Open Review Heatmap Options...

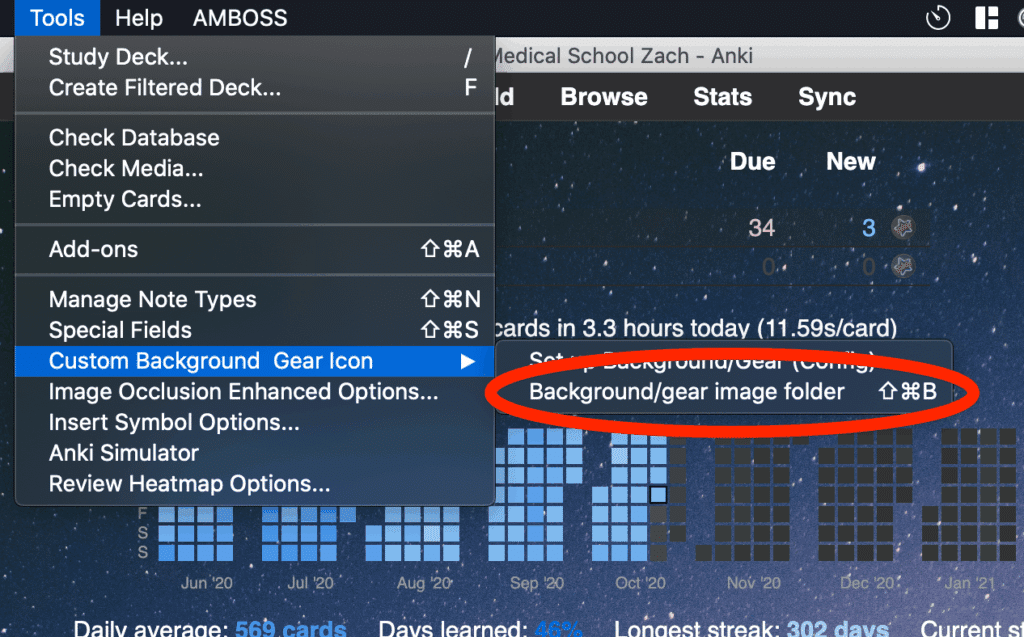(255, 483)
